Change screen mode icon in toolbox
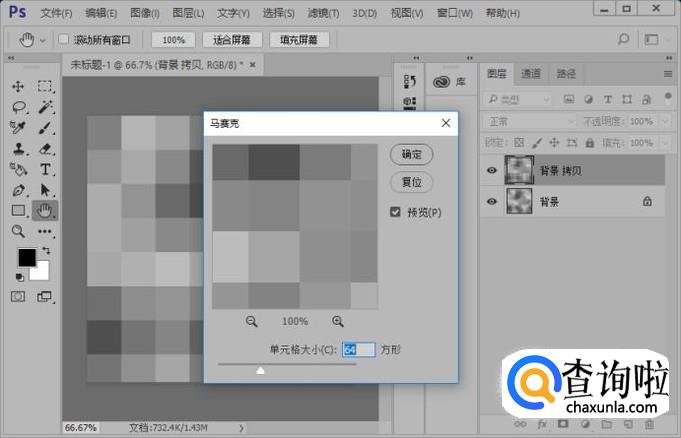Screen dimensions: 681x438 pyautogui.click(x=44, y=297)
